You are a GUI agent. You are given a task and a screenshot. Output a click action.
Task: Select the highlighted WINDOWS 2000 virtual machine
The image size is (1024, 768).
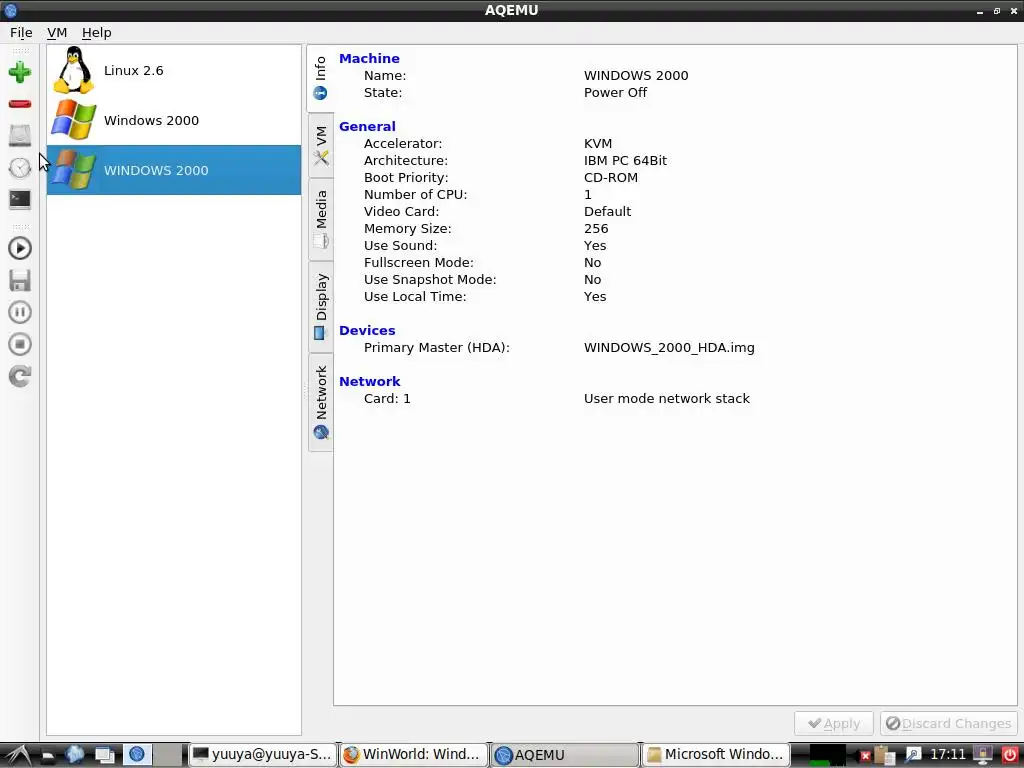174,170
